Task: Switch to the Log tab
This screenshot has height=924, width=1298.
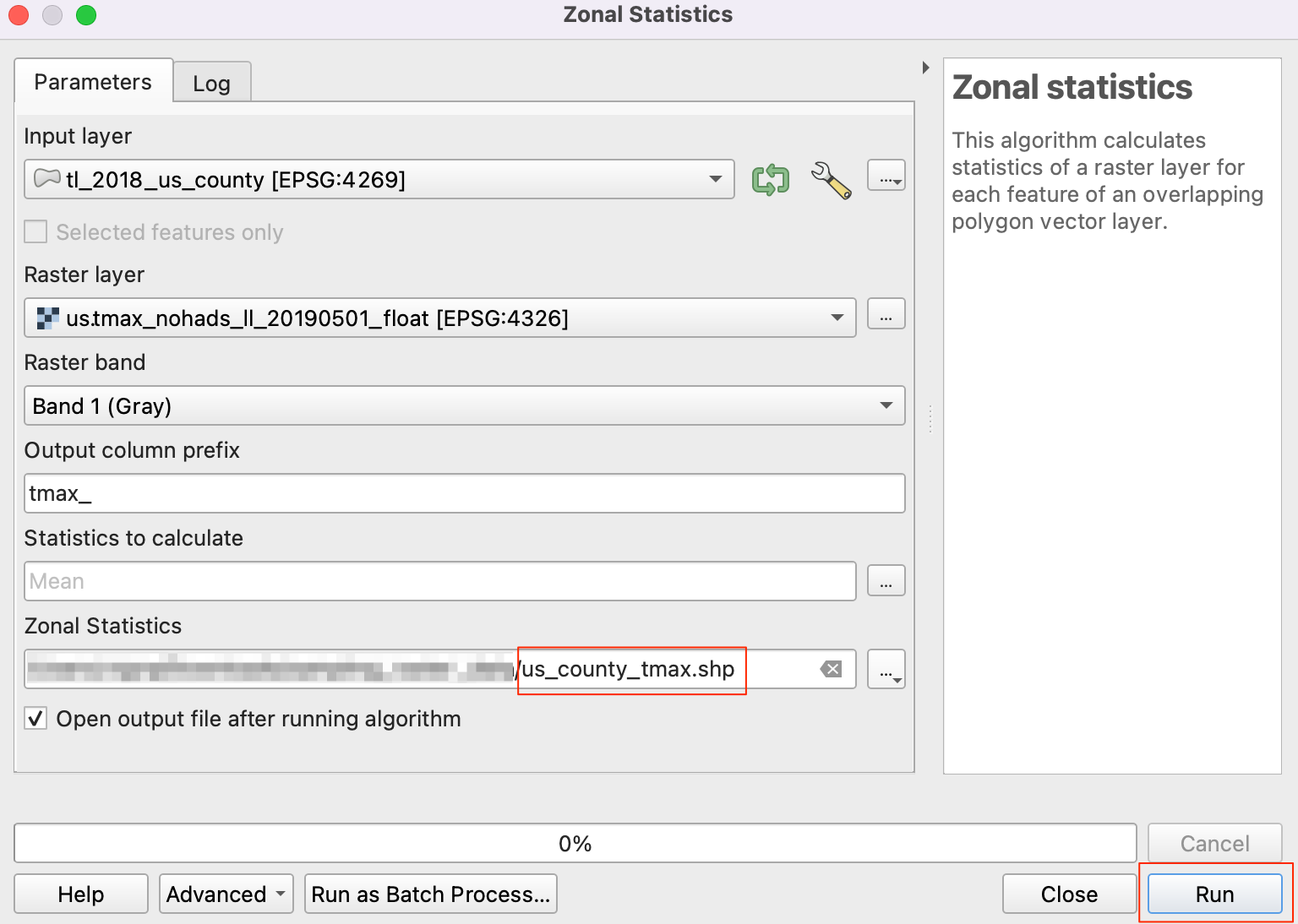Action: tap(211, 83)
